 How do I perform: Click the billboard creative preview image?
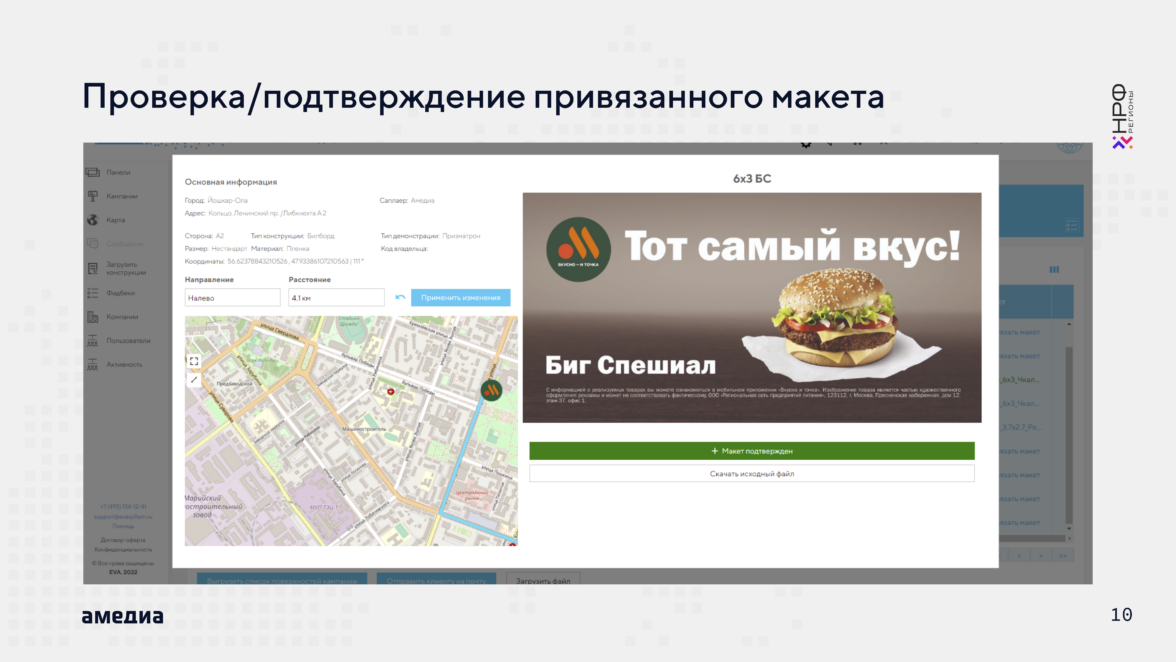[x=752, y=307]
